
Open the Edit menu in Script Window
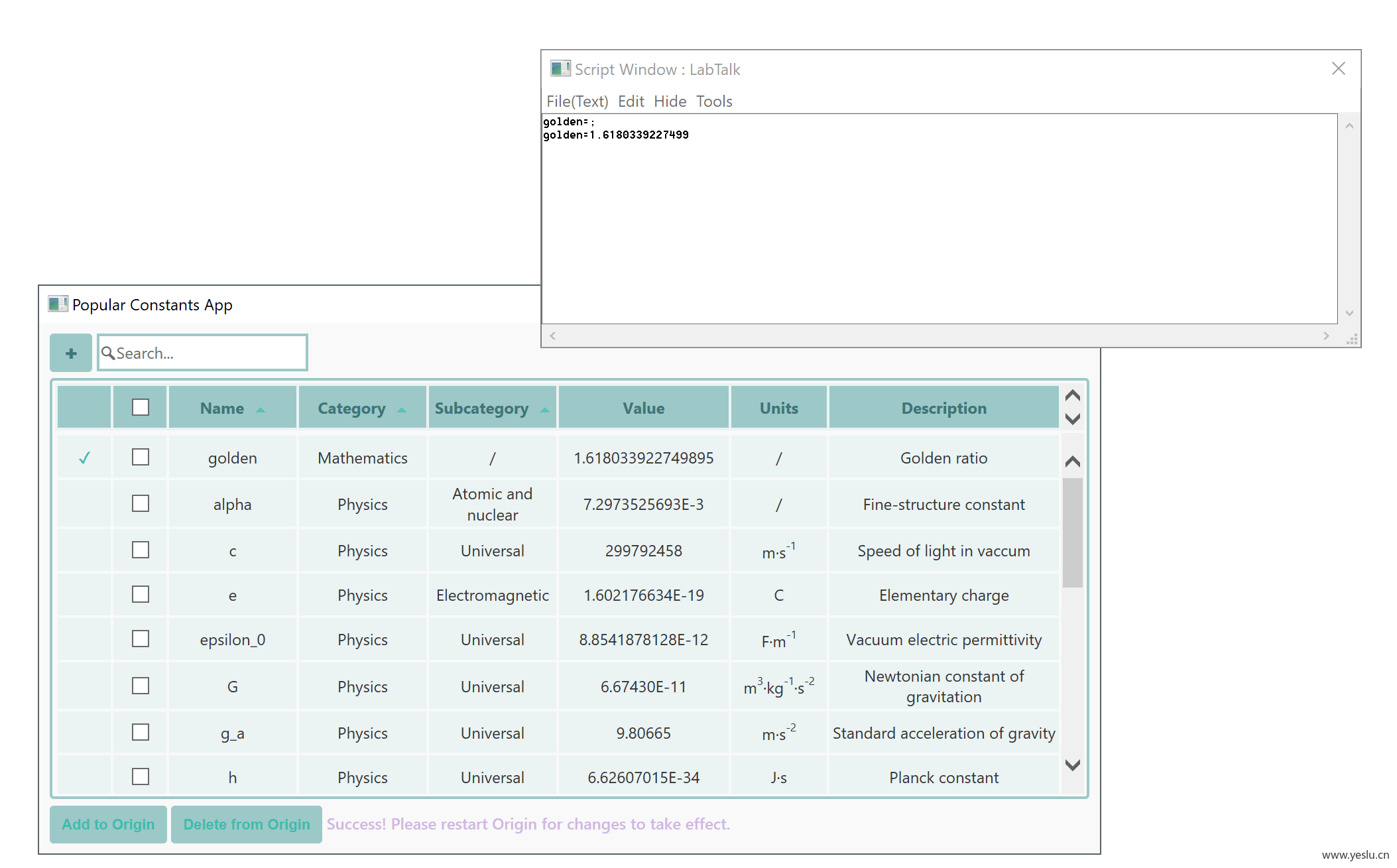coord(631,101)
